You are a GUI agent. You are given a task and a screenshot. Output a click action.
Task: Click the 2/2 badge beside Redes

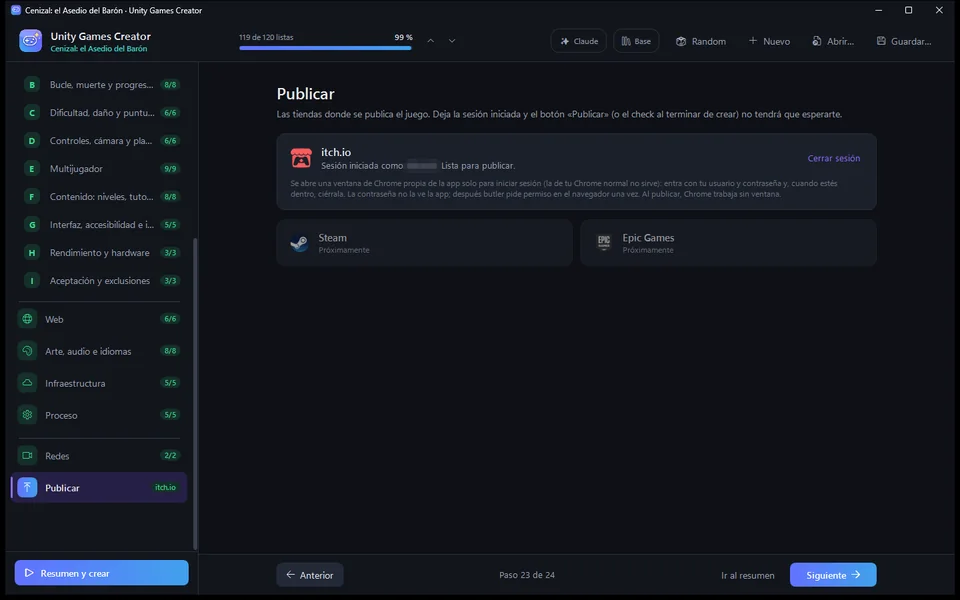click(170, 456)
